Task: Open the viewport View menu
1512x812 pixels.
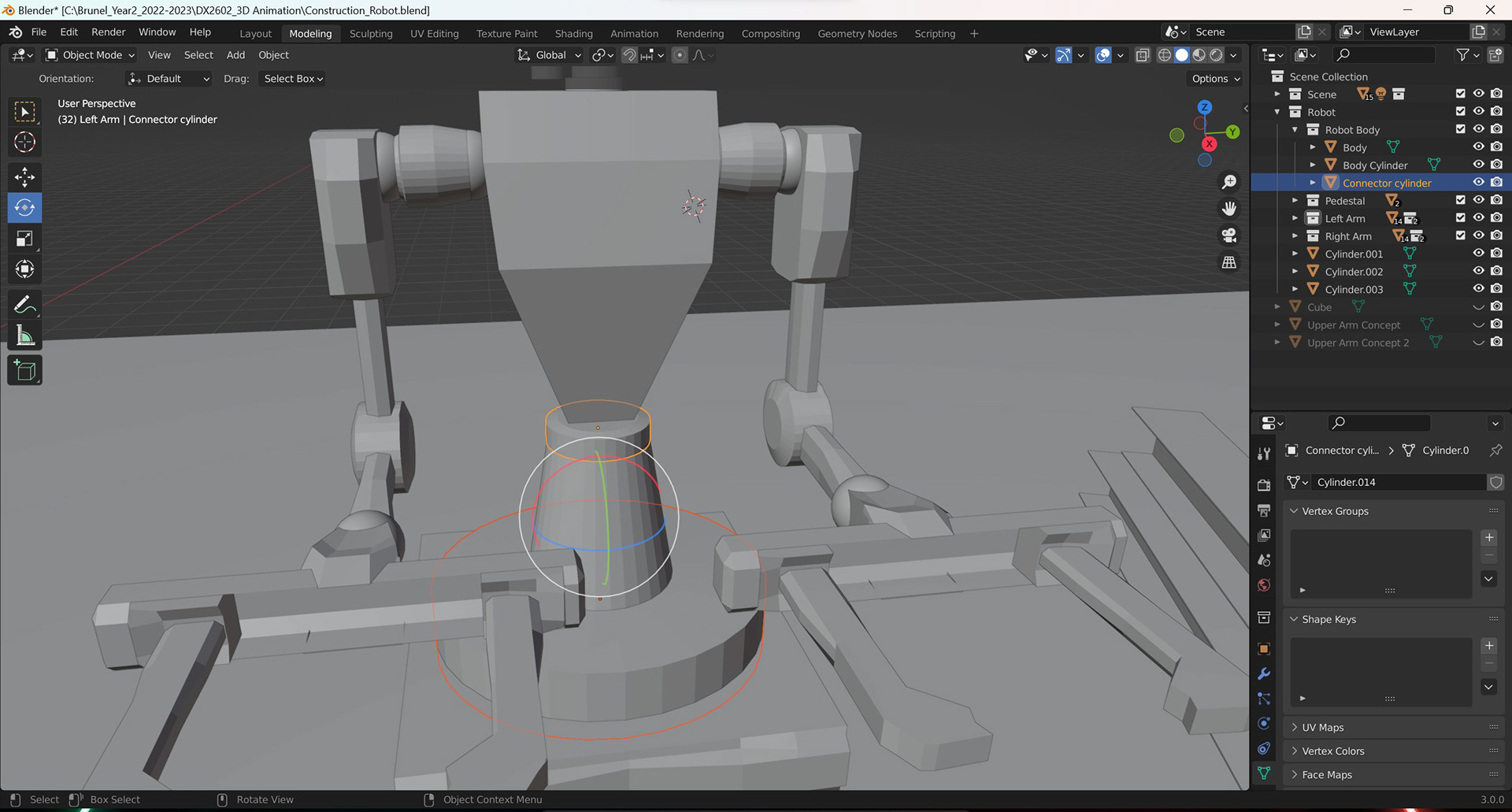Action: pyautogui.click(x=159, y=55)
